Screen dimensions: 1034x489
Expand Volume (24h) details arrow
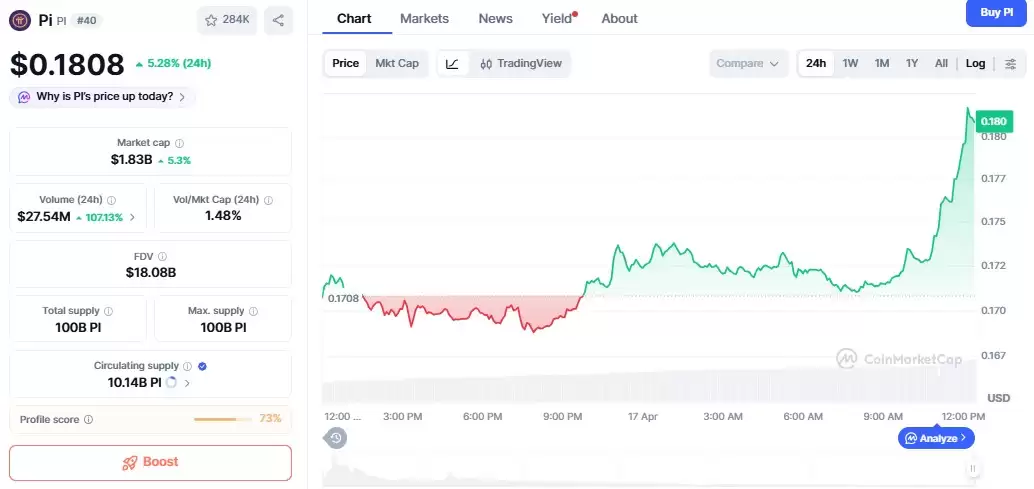tap(133, 217)
